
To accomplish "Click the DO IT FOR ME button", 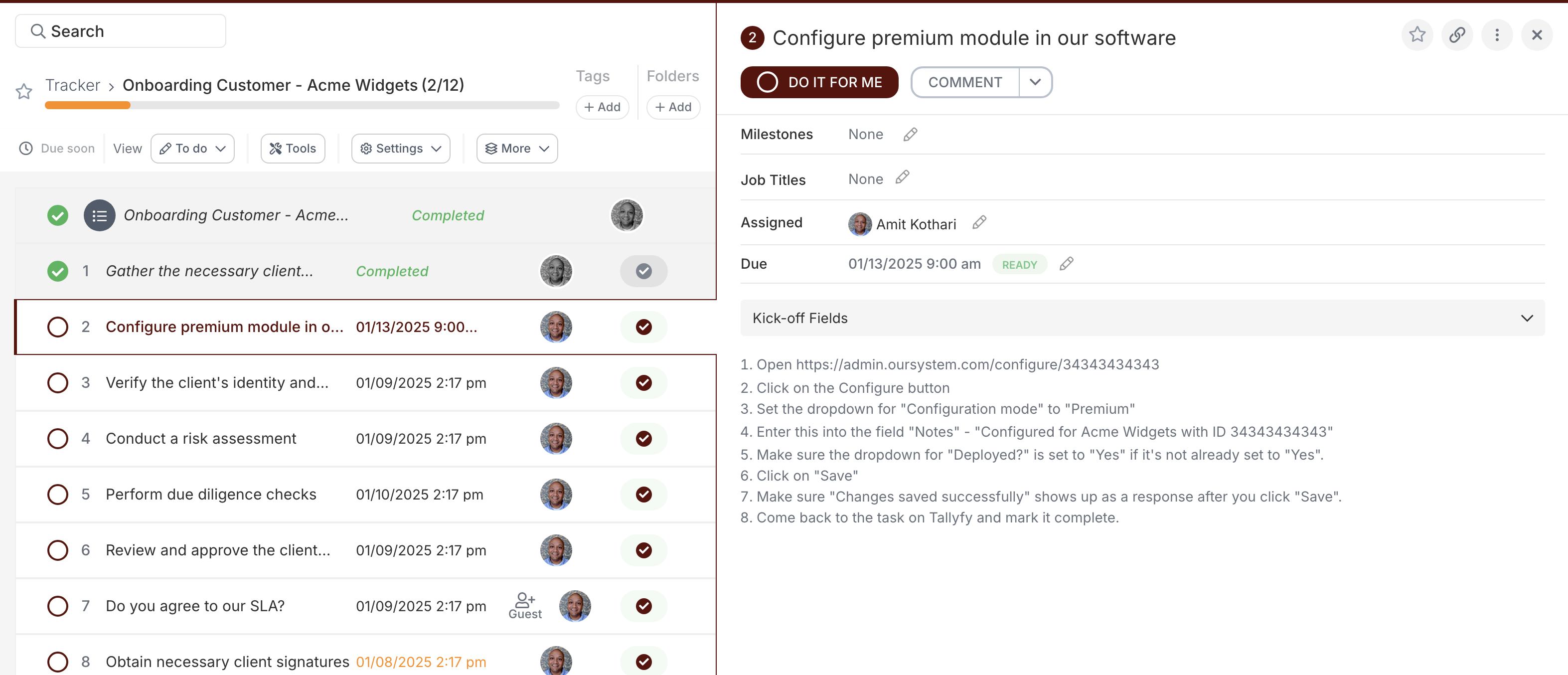I will [819, 82].
